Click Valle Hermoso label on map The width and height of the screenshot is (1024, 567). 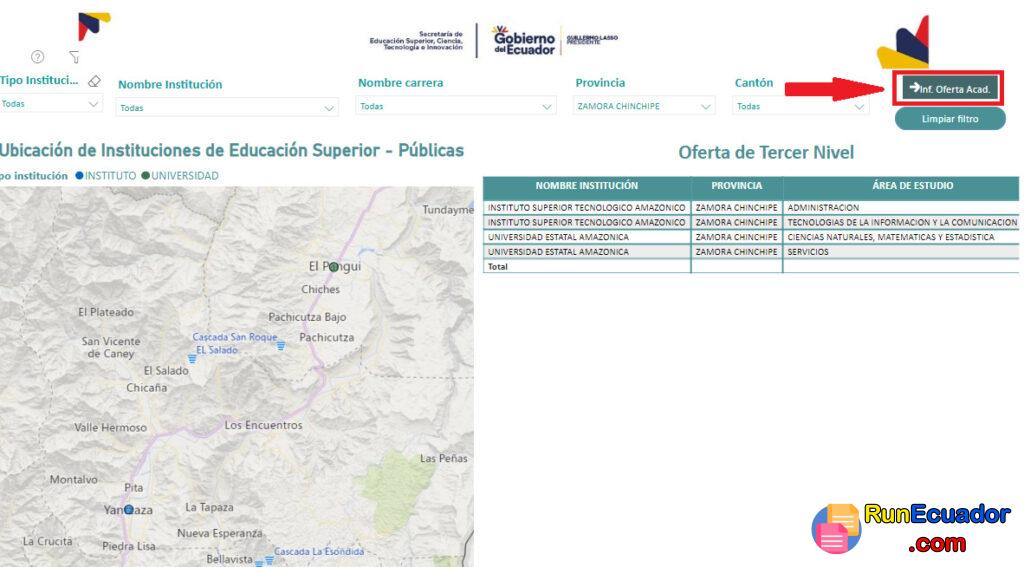pos(110,428)
